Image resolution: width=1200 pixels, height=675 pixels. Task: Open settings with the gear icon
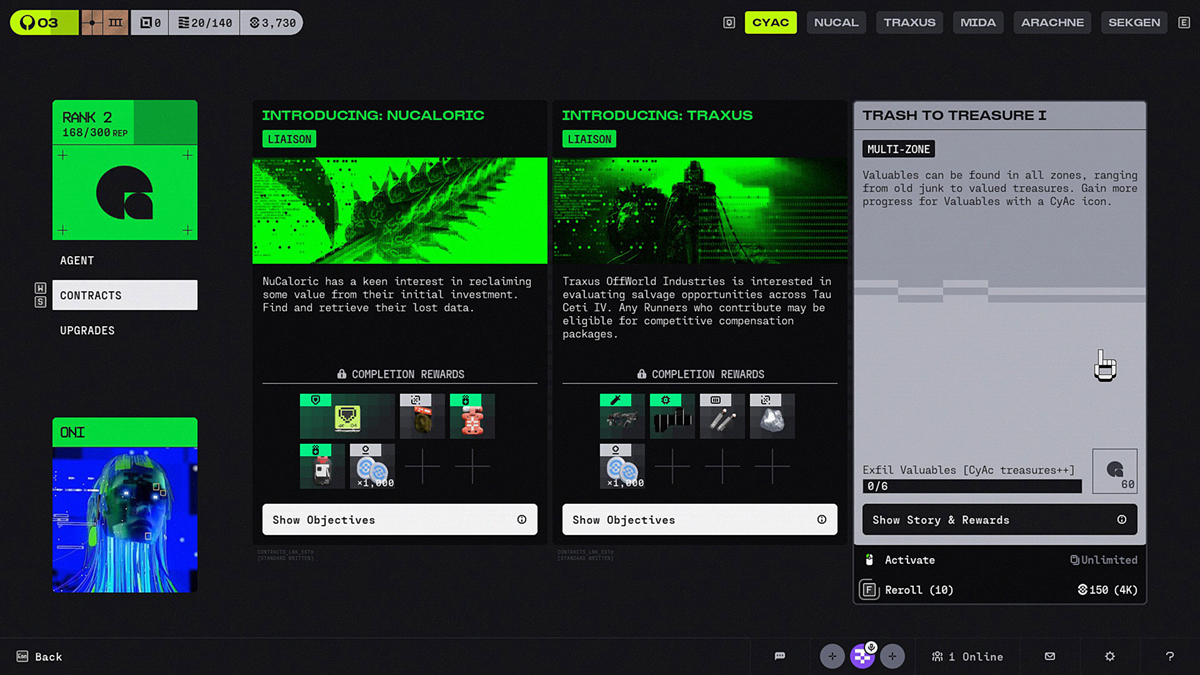(1110, 657)
